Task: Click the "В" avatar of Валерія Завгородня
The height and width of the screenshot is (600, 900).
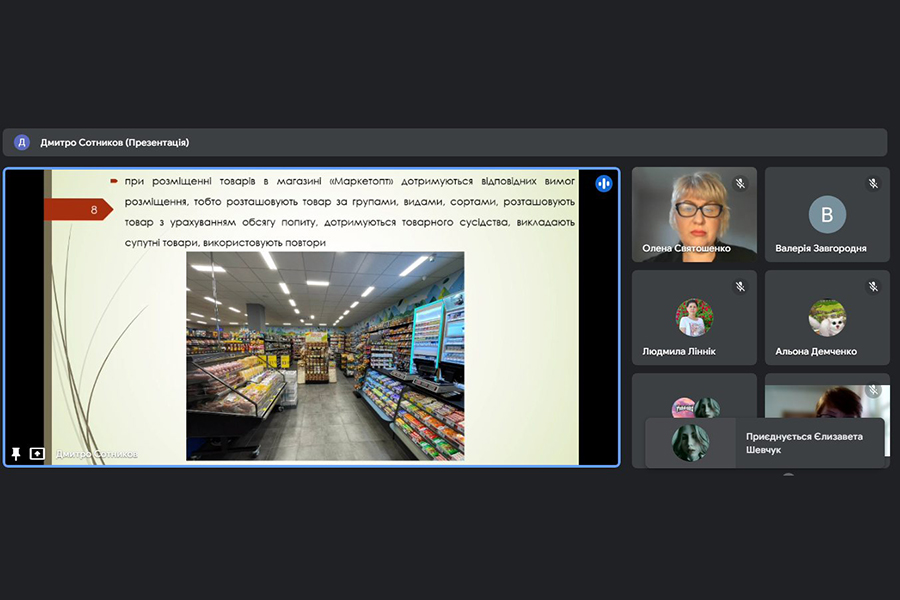Action: [x=827, y=214]
